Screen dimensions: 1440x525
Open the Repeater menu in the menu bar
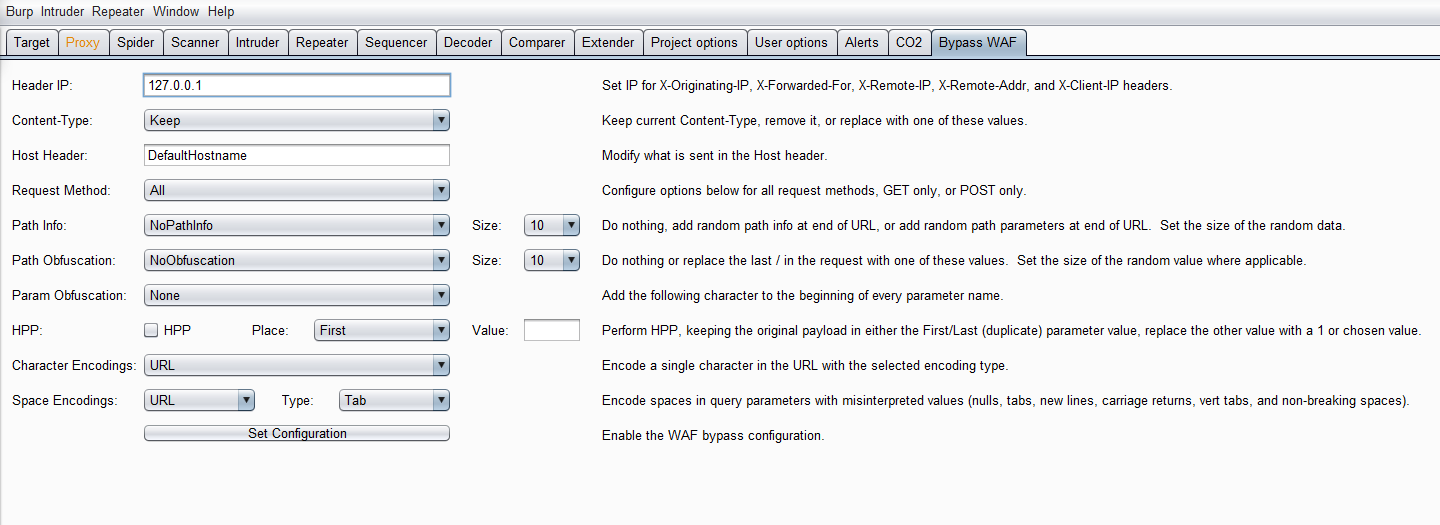point(119,12)
